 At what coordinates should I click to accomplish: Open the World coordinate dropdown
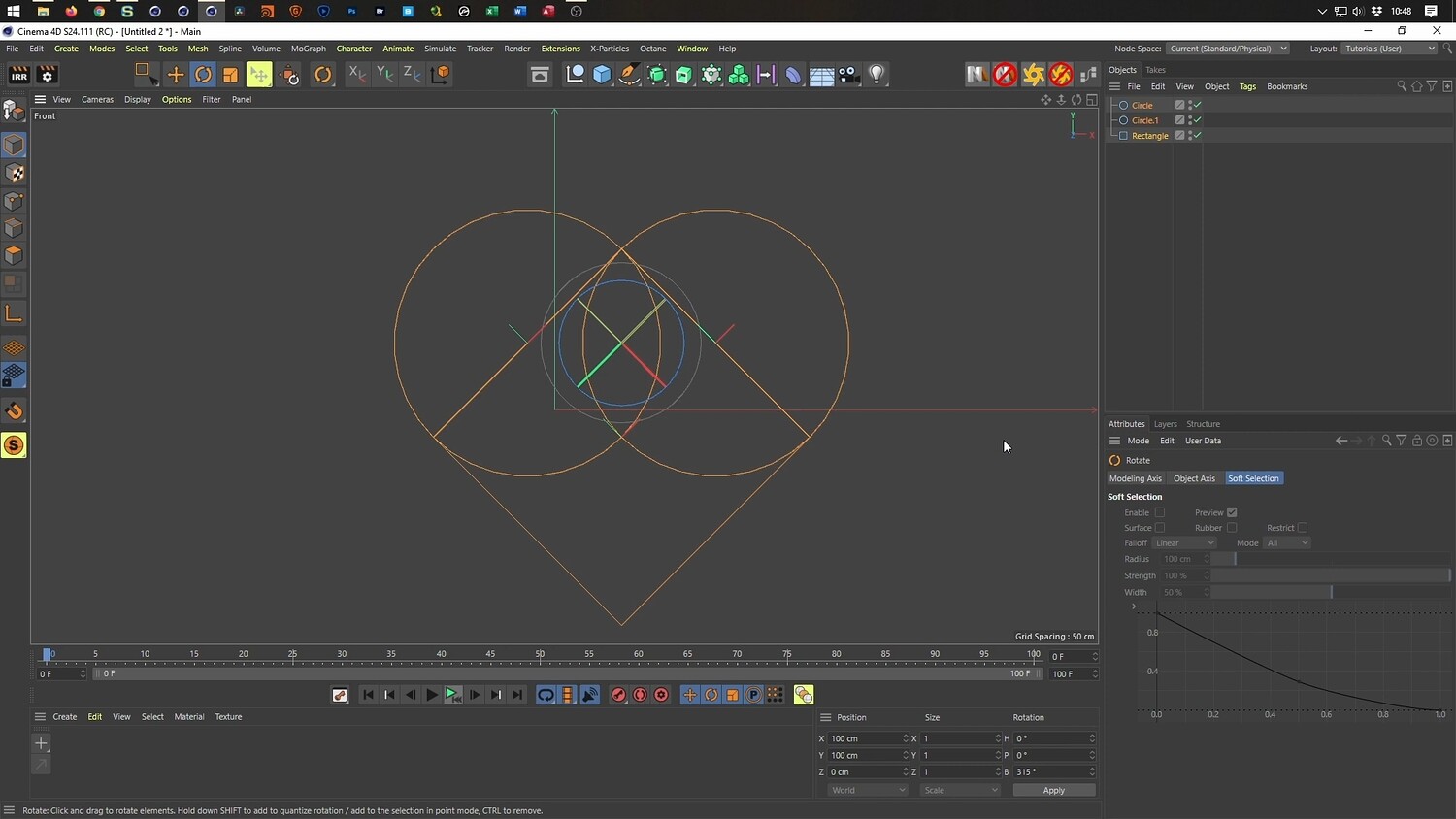click(x=868, y=790)
